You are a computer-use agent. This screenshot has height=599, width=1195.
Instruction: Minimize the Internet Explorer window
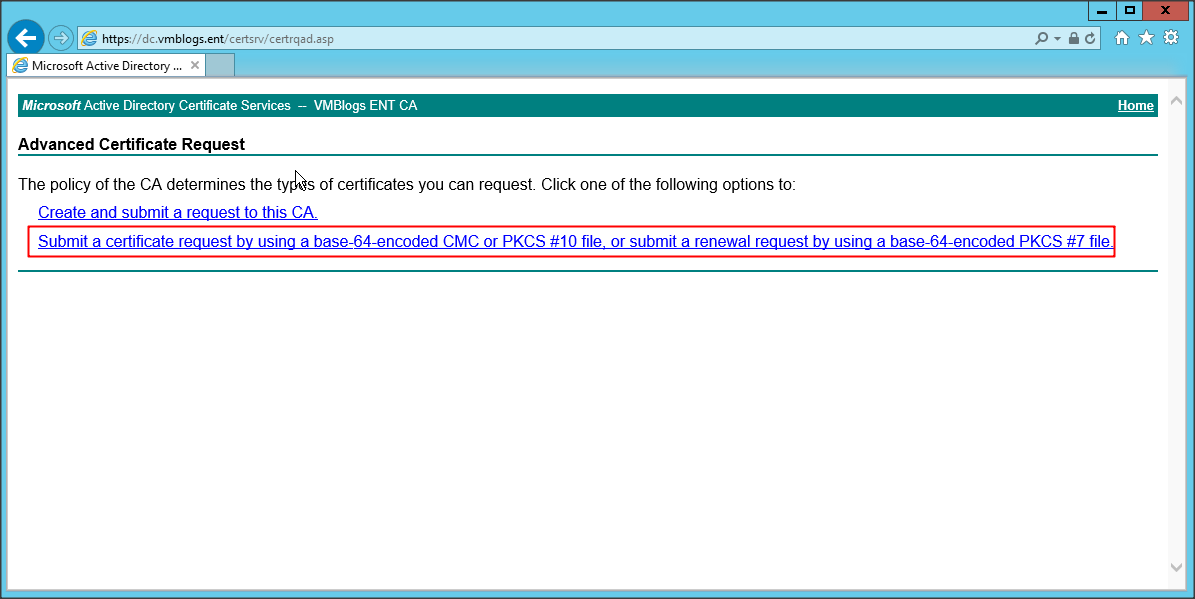(1102, 10)
